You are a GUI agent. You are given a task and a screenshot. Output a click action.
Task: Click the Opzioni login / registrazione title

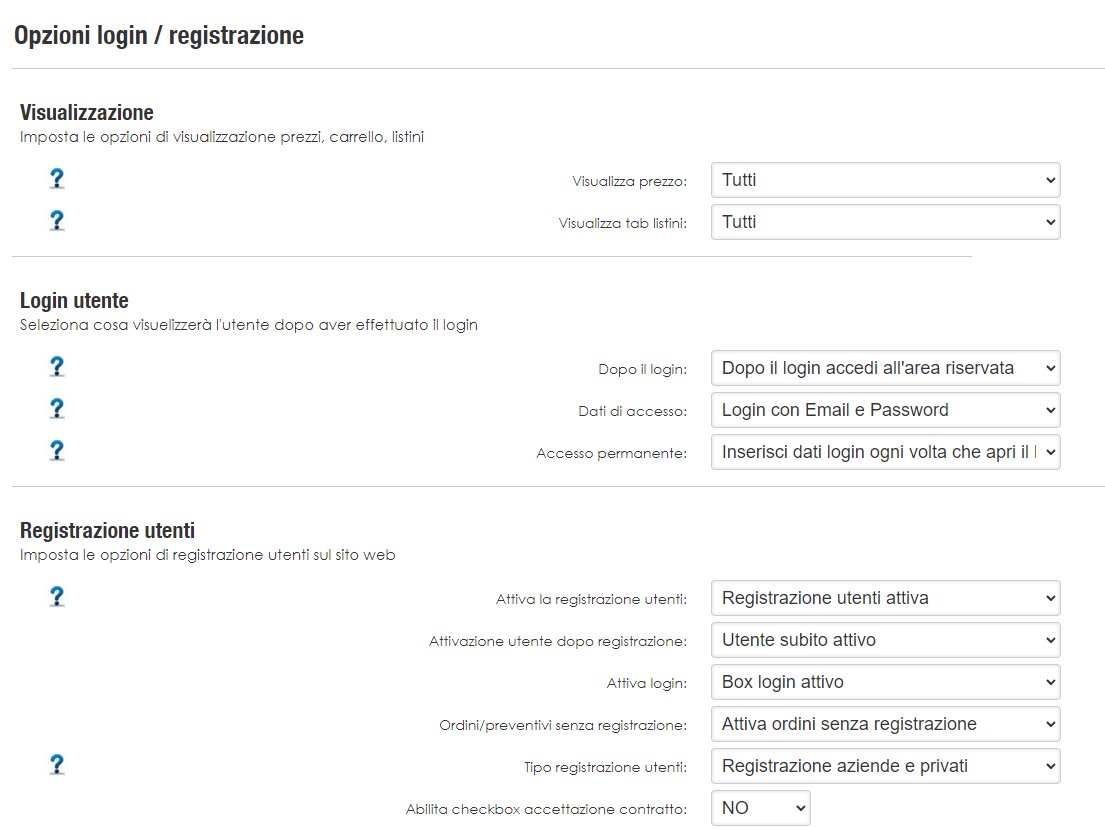tap(159, 35)
